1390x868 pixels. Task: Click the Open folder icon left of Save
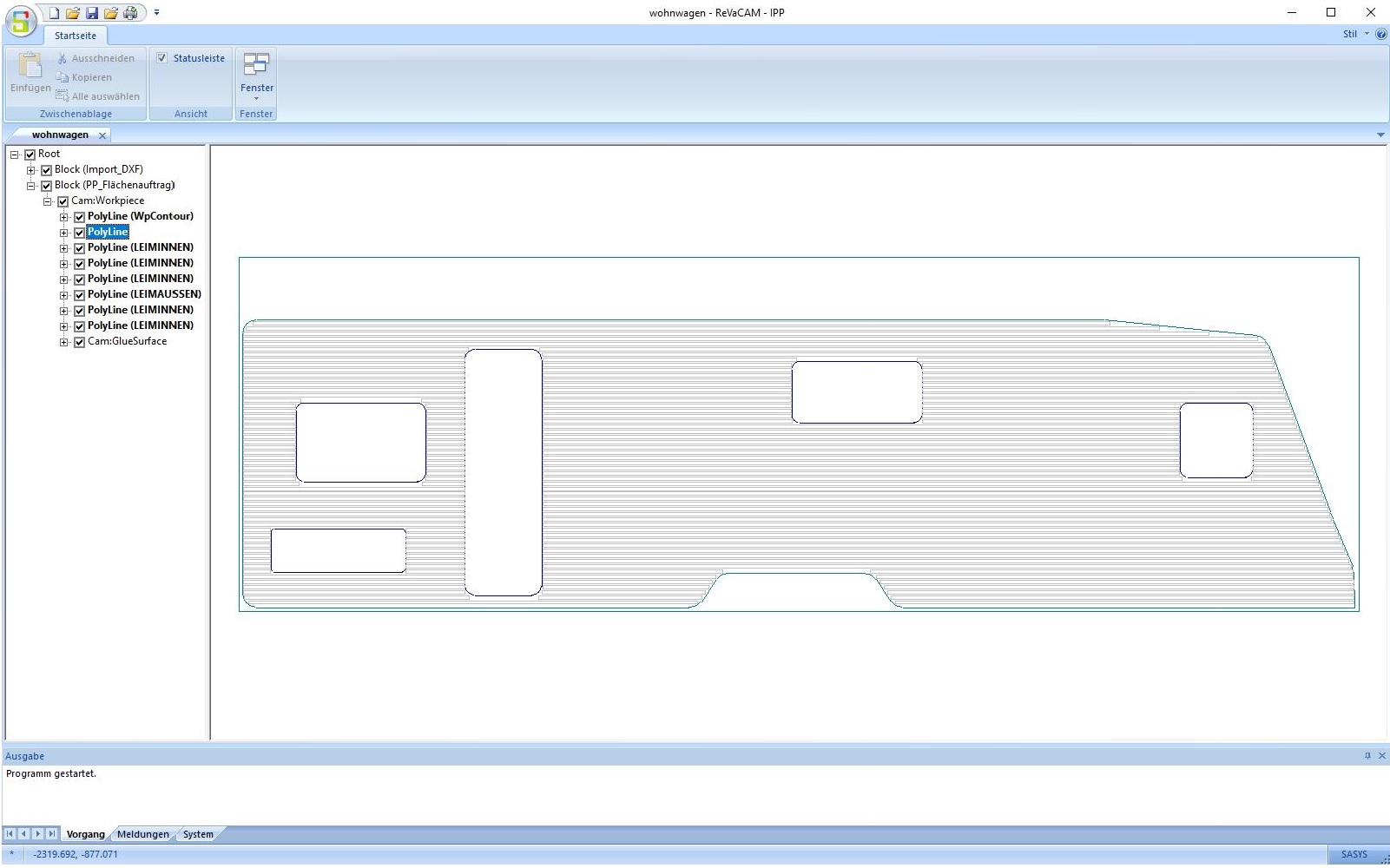tap(73, 13)
